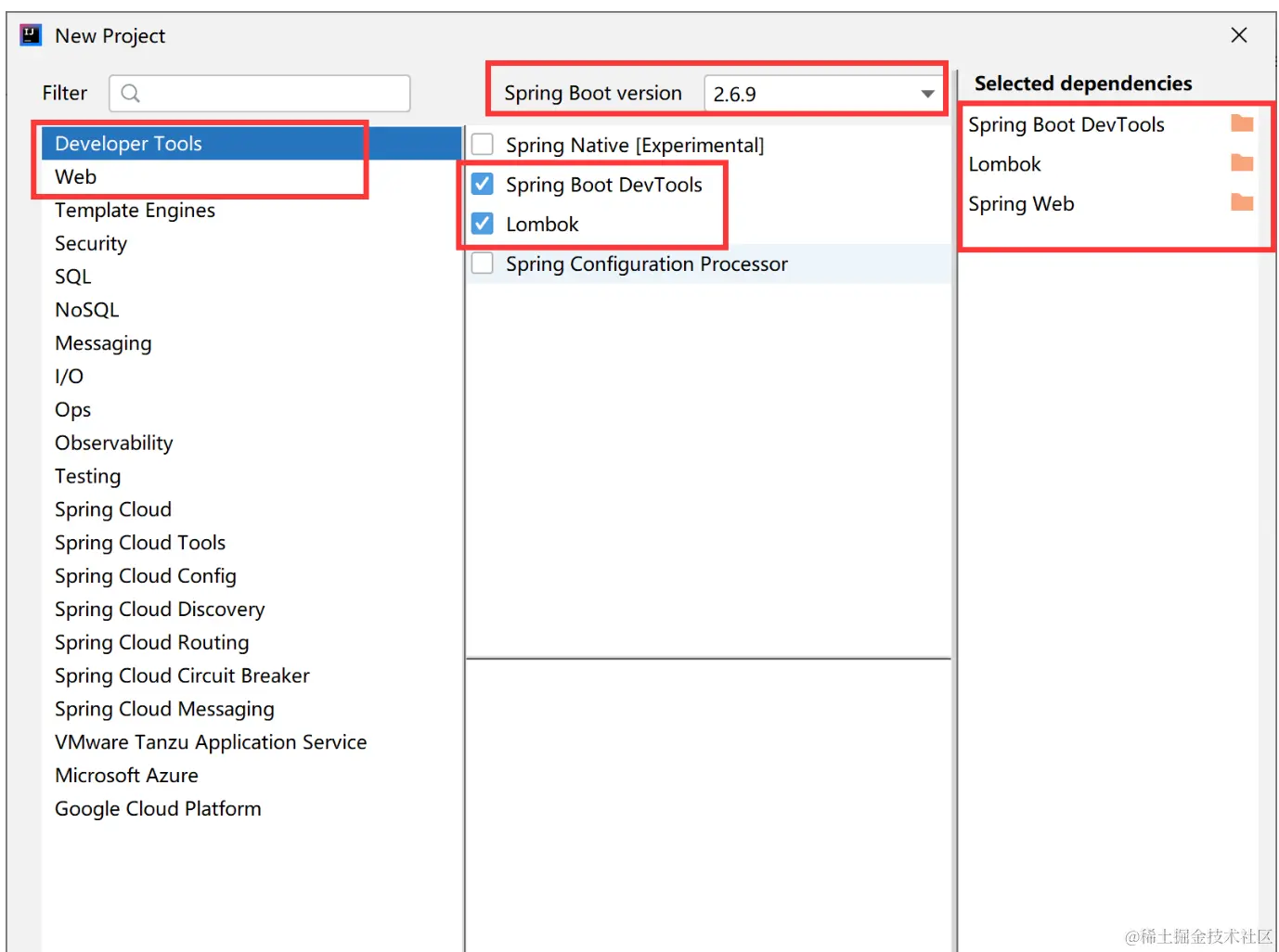Image resolution: width=1279 pixels, height=952 pixels.
Task: Select the Security category
Action: click(x=252, y=244)
